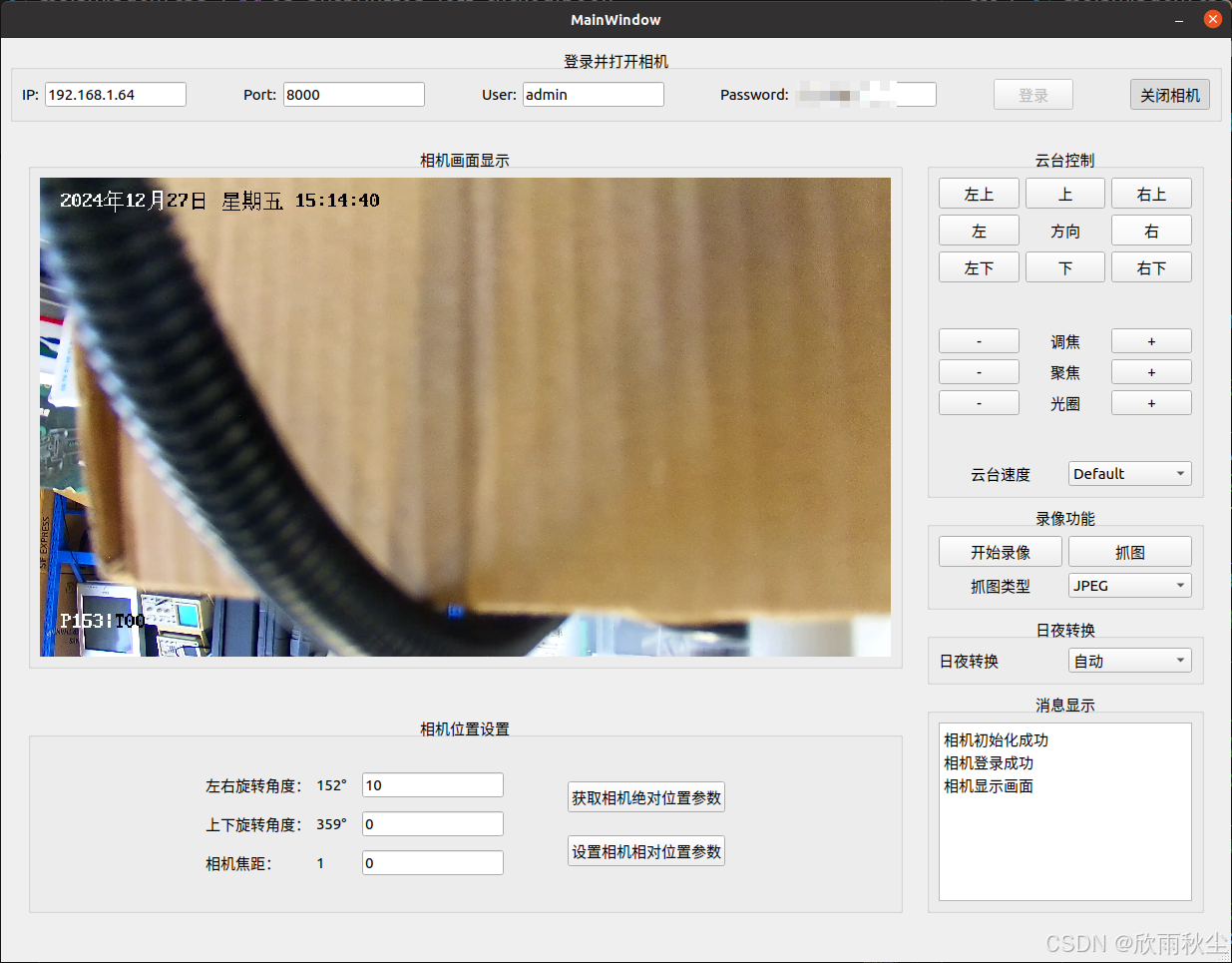Click the 方向 center direction button
Viewport: 1232px width, 963px height.
[1064, 230]
